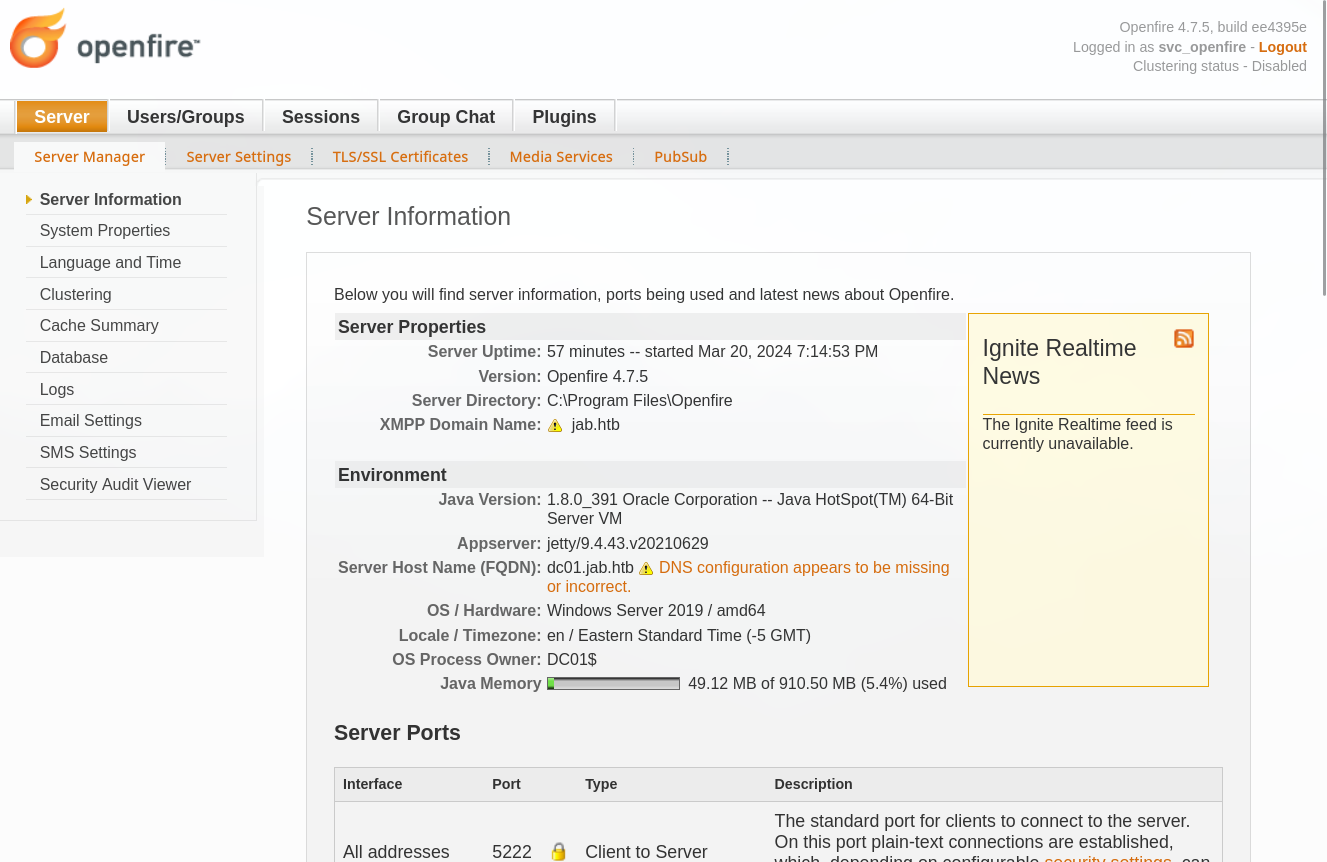The image size is (1327, 862).
Task: Click the Type column header
Action: (601, 784)
